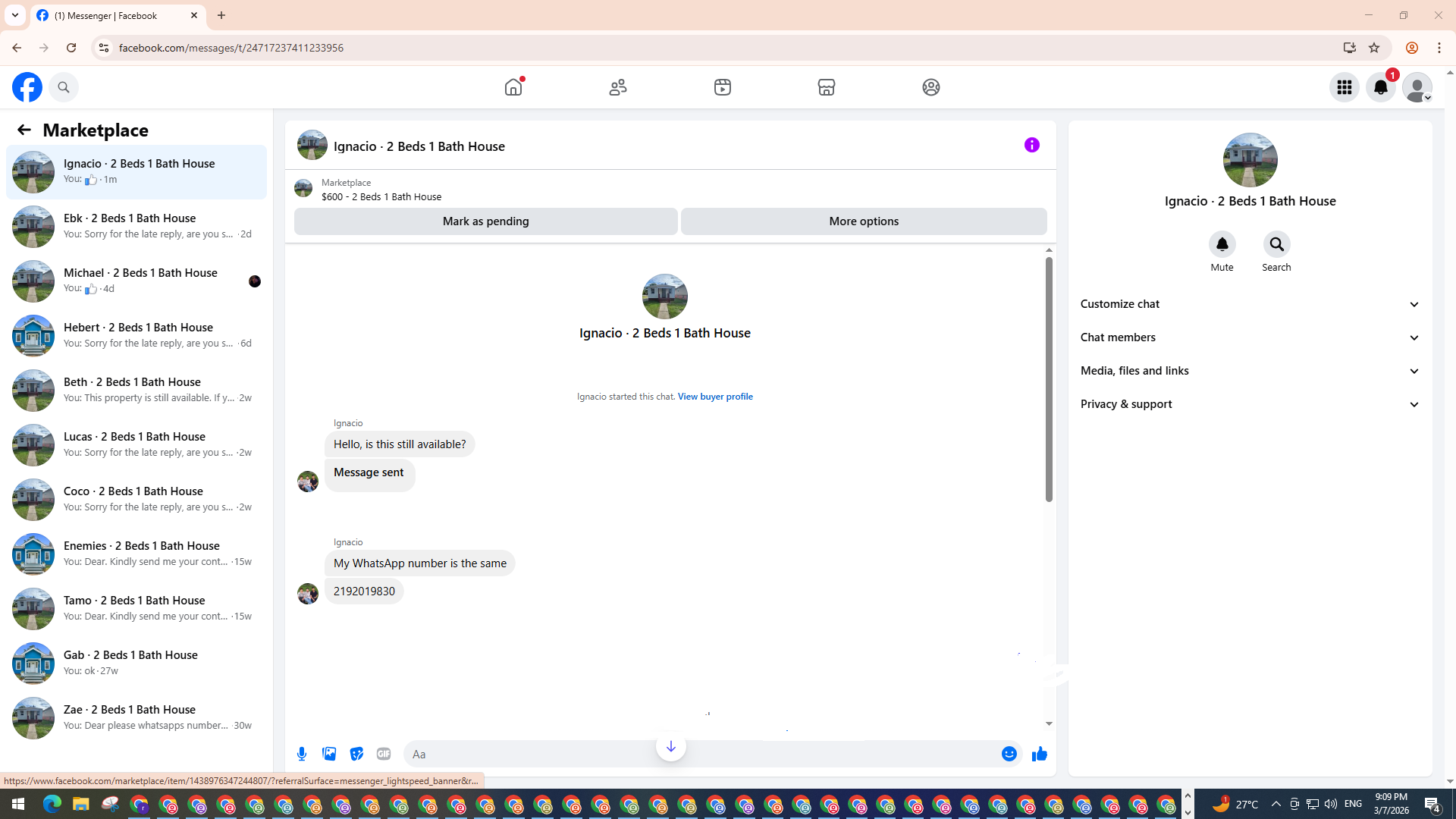Open More options for the listing
The height and width of the screenshot is (819, 1456).
pos(864,221)
